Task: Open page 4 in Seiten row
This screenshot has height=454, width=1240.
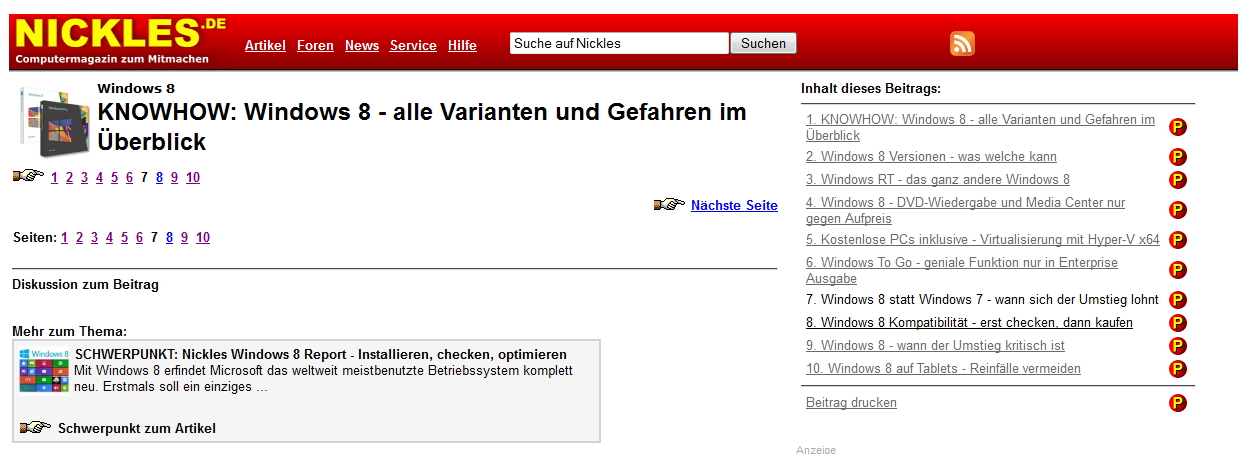Action: click(109, 237)
